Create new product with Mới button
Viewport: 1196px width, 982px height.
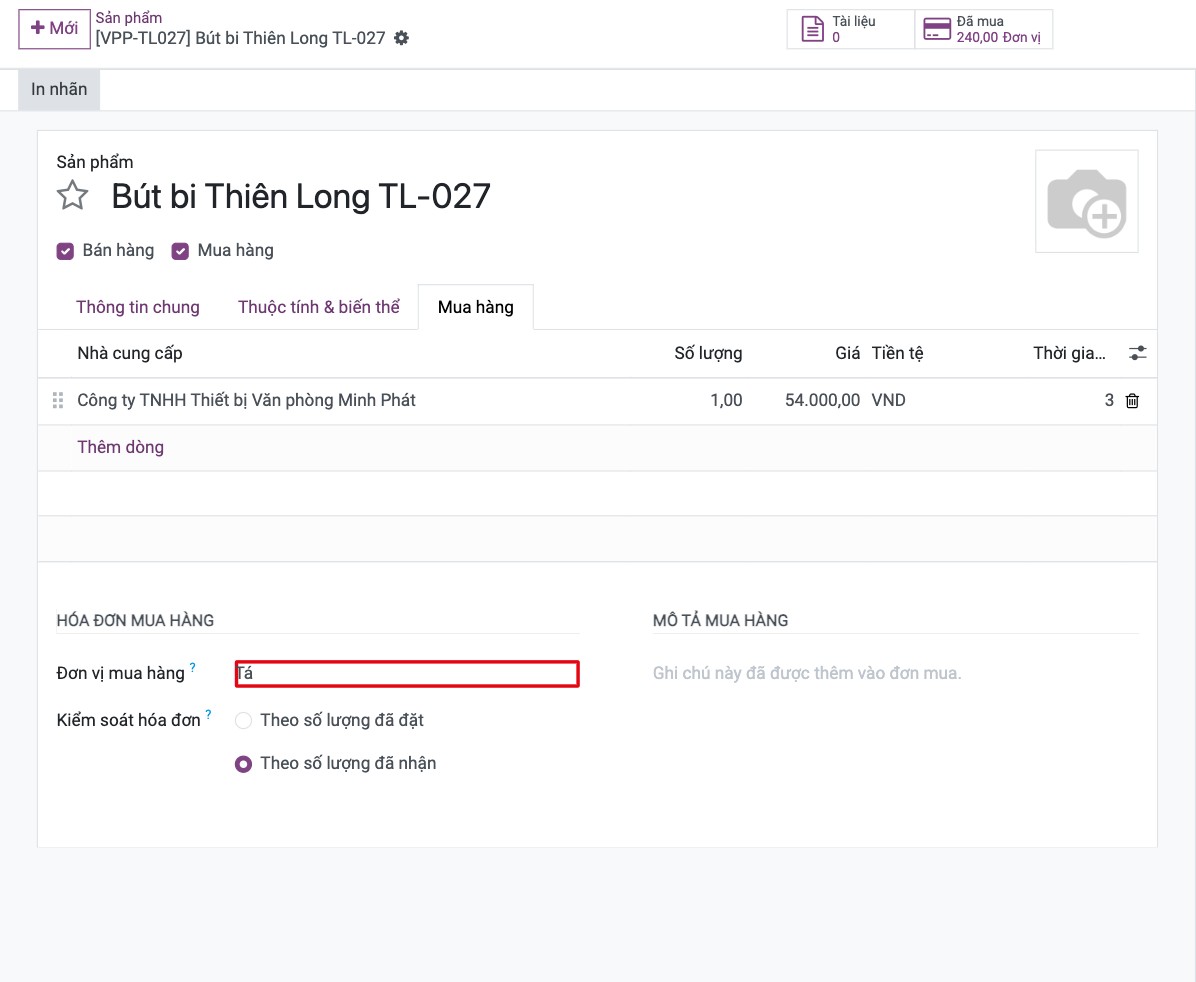pos(54,29)
